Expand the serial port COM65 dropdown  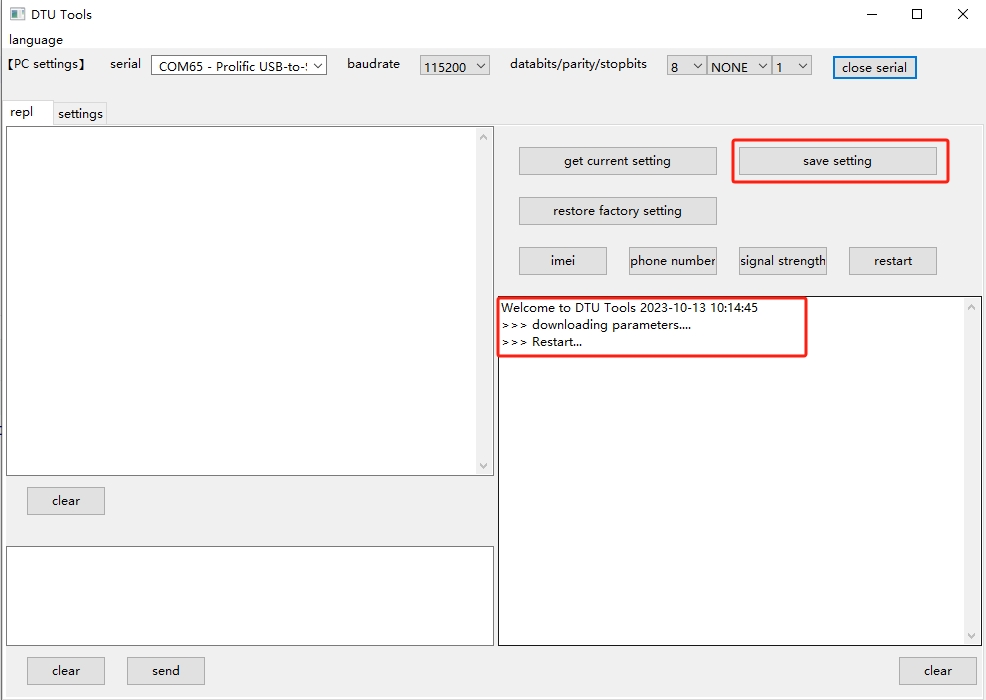pos(239,66)
